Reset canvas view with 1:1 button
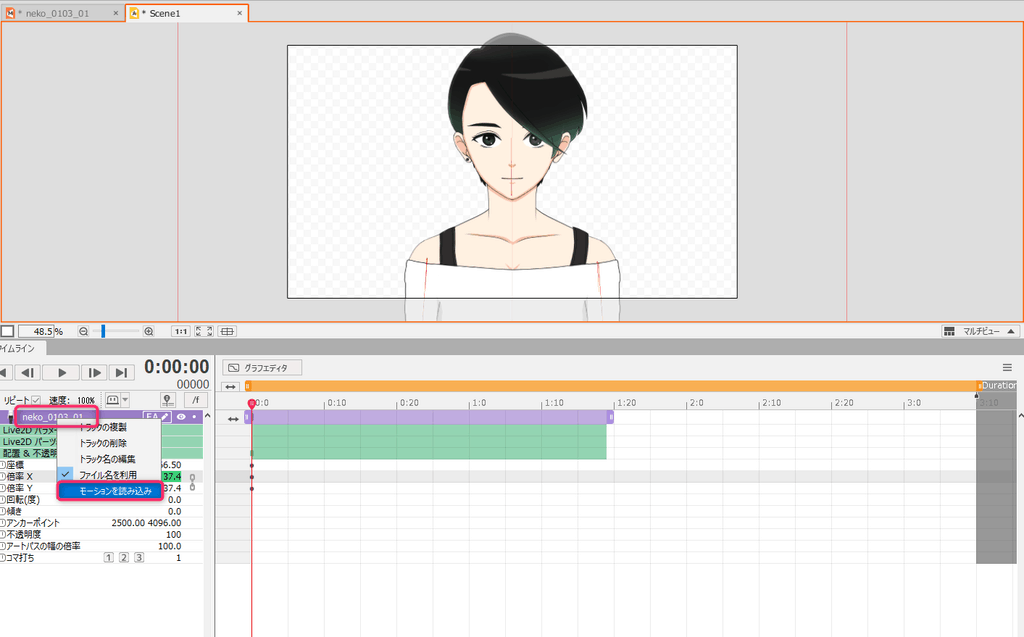Viewport: 1024px width, 637px height. pyautogui.click(x=181, y=331)
